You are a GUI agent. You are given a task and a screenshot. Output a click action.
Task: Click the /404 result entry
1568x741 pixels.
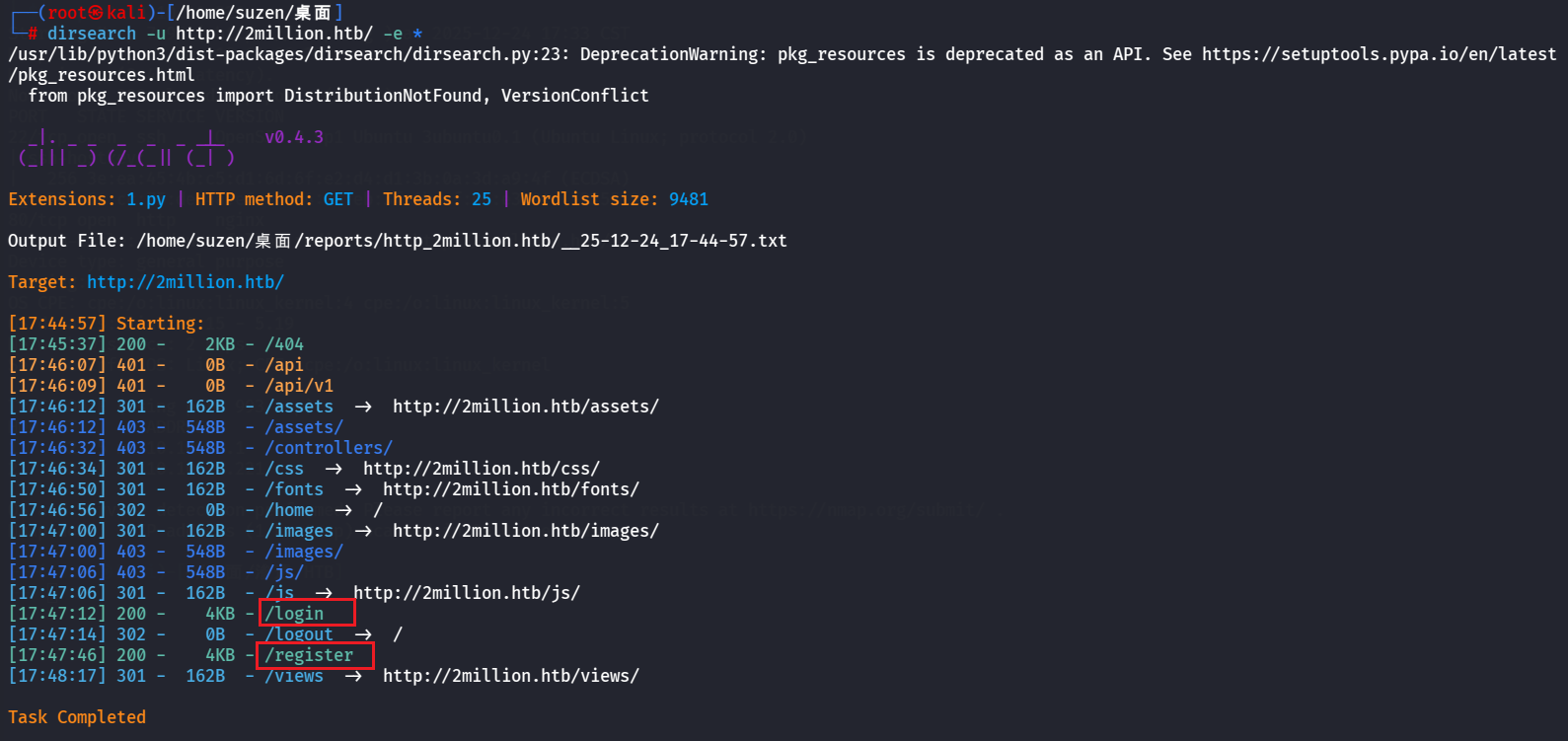click(x=284, y=344)
